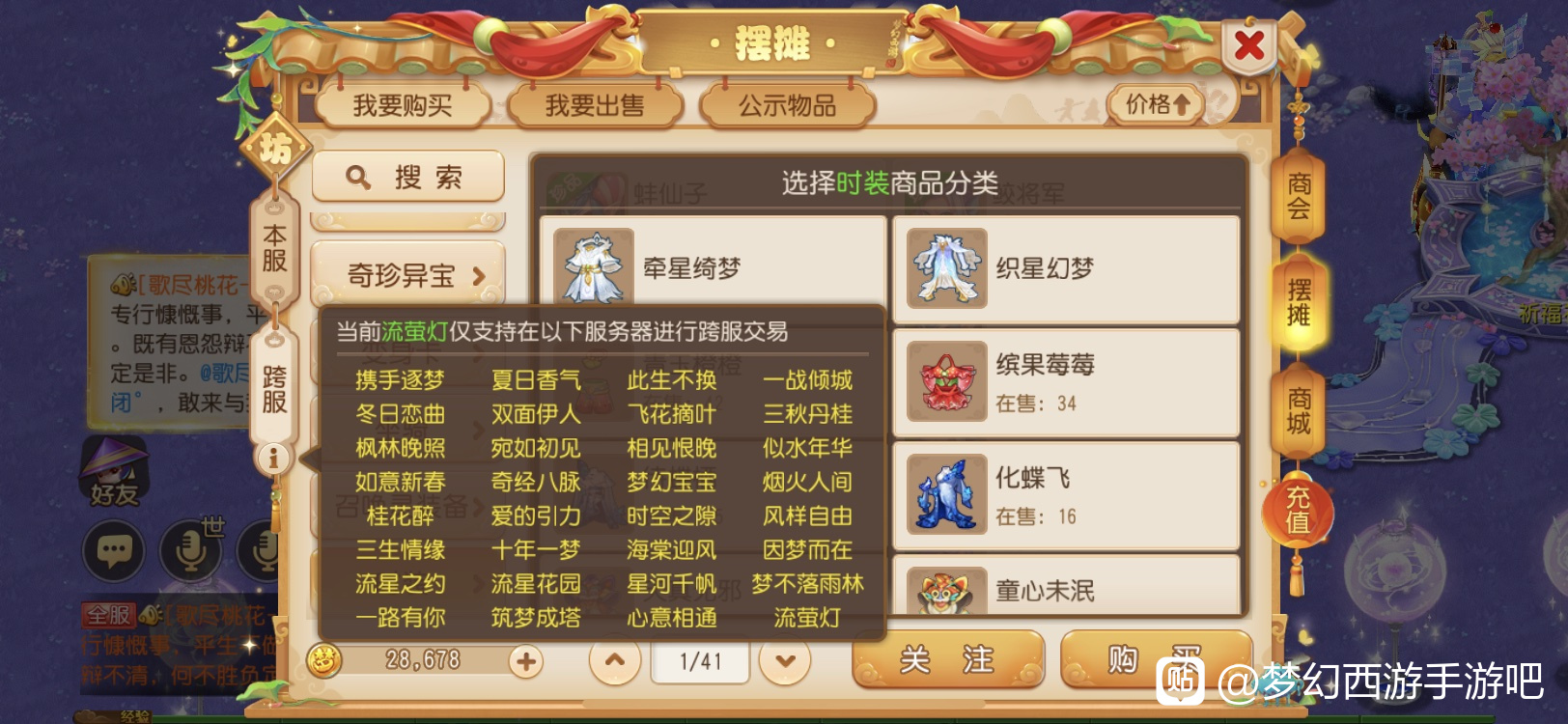Switch to 我要出售 tab
Image resolution: width=1568 pixels, height=724 pixels.
[595, 105]
